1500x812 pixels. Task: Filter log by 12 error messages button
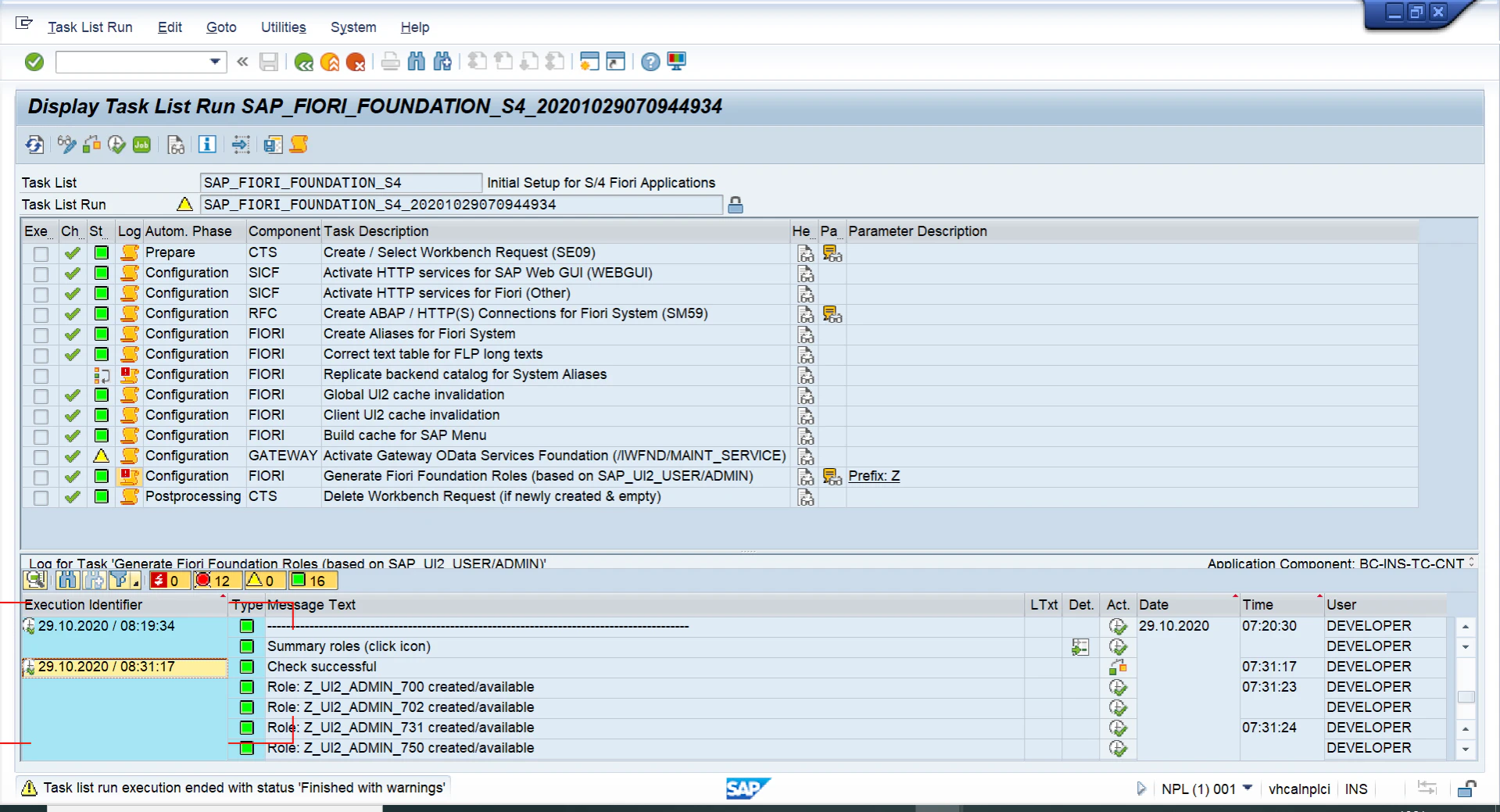tap(217, 581)
